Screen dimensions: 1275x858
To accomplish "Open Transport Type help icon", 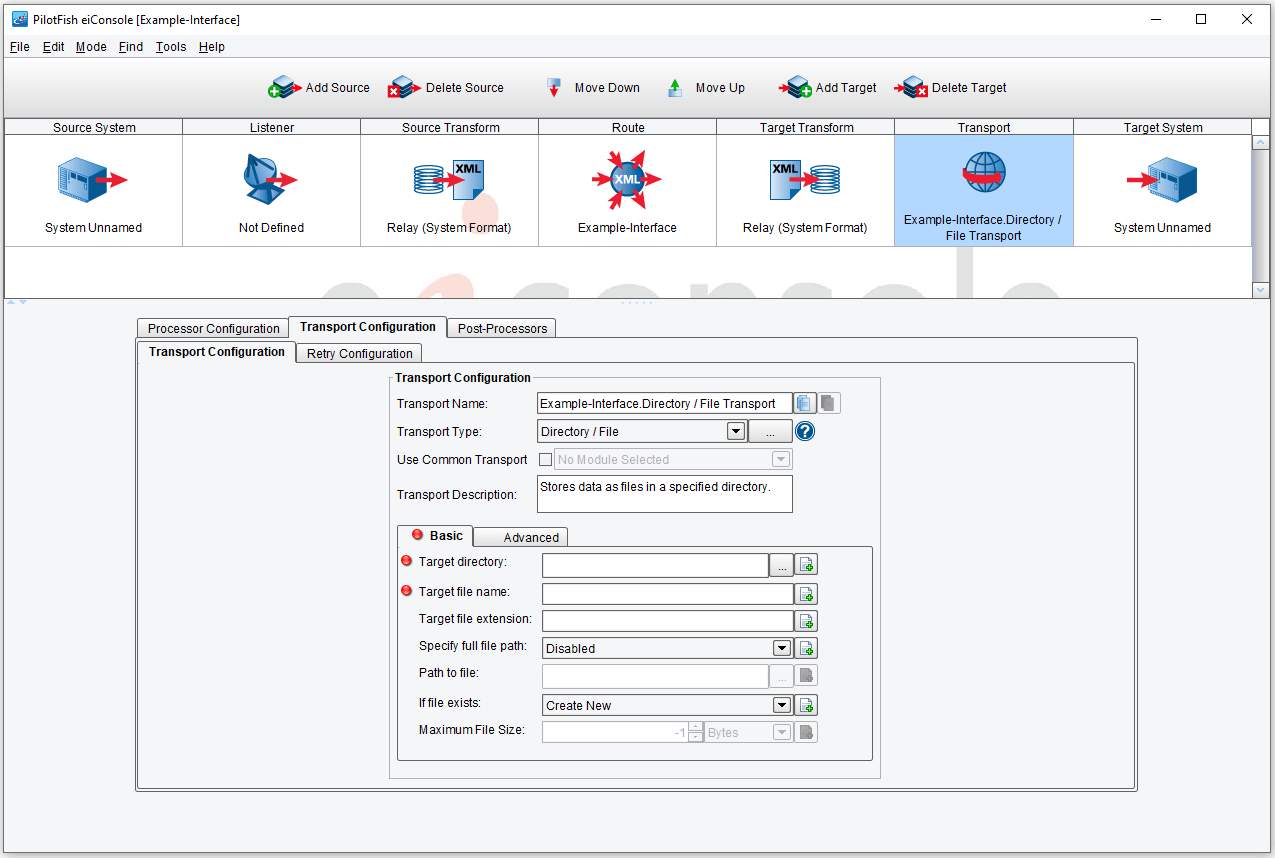I will point(805,431).
